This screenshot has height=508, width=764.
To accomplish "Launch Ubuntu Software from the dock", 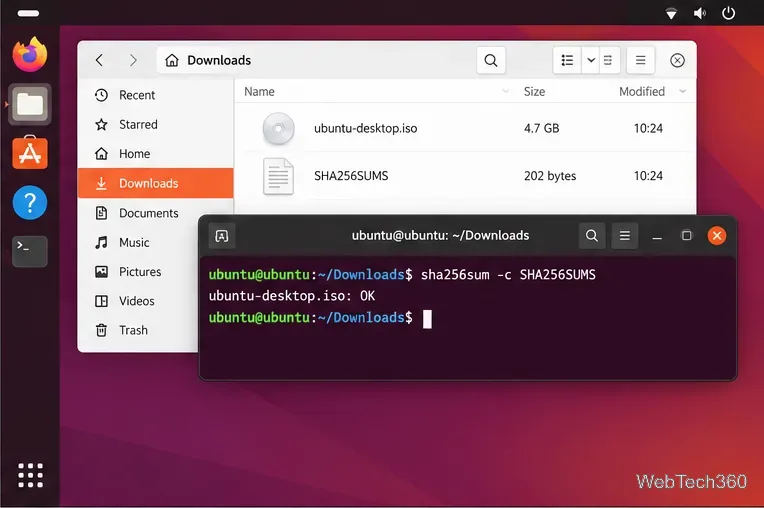I will [x=30, y=152].
